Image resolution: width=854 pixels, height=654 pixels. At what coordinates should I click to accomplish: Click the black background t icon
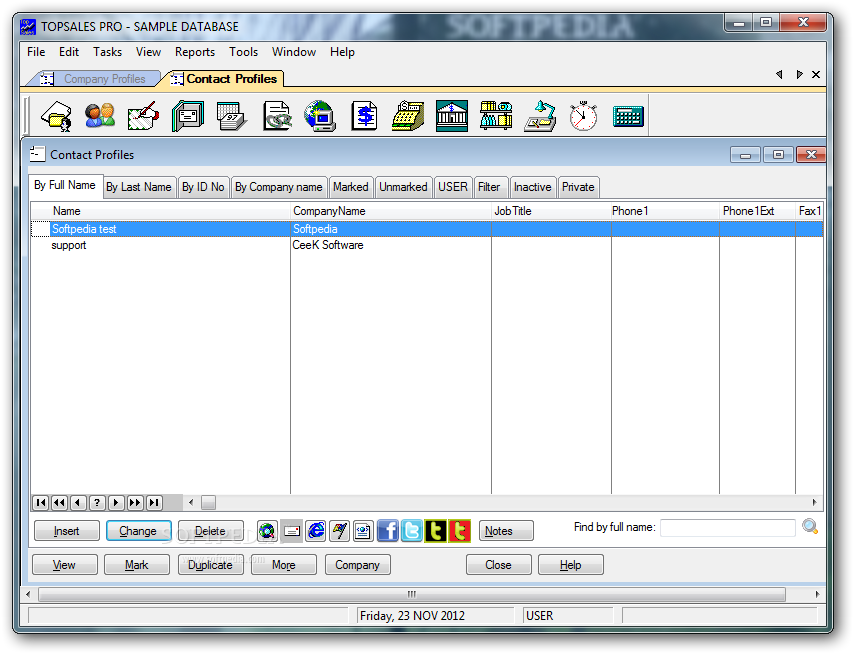coord(436,531)
